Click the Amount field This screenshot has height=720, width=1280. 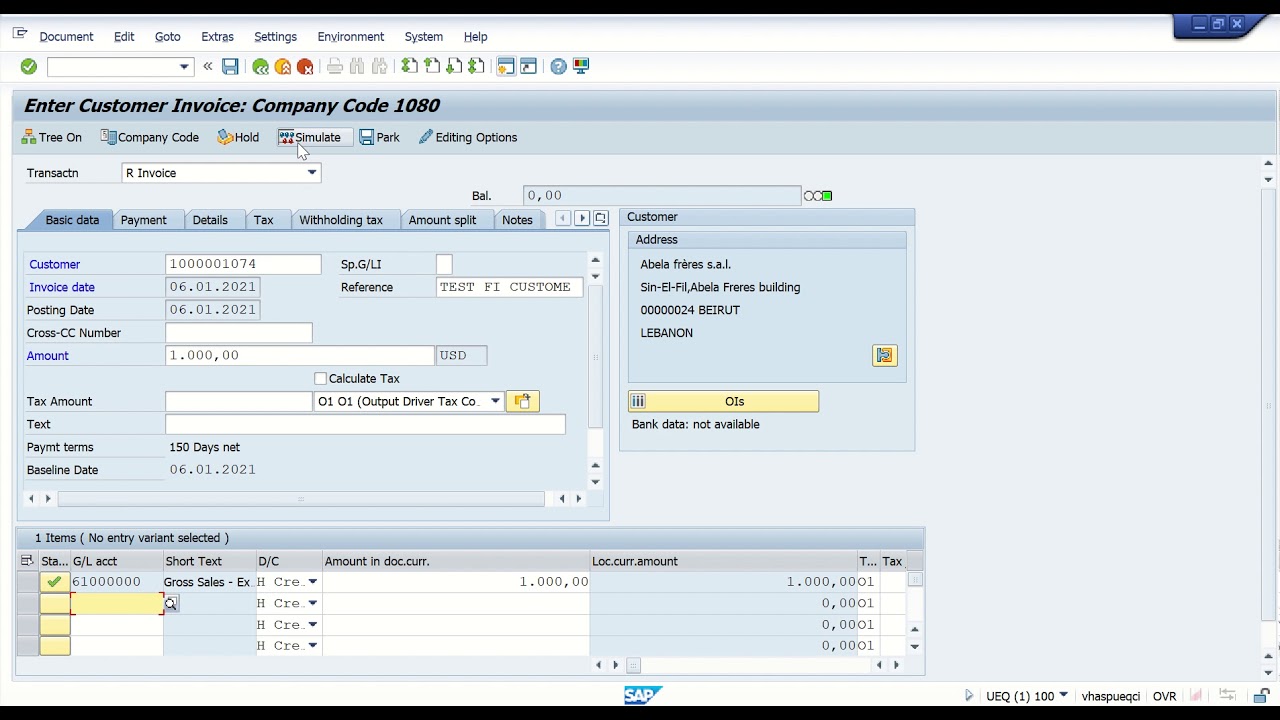pyautogui.click(x=299, y=355)
